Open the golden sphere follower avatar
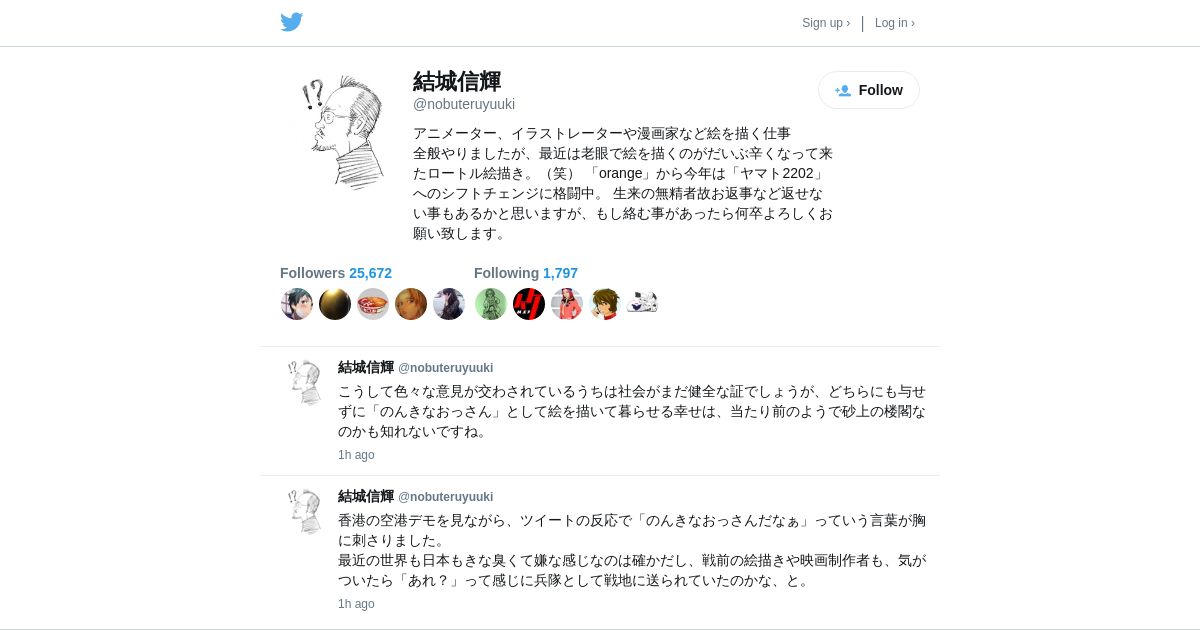The image size is (1200, 630). (x=335, y=304)
